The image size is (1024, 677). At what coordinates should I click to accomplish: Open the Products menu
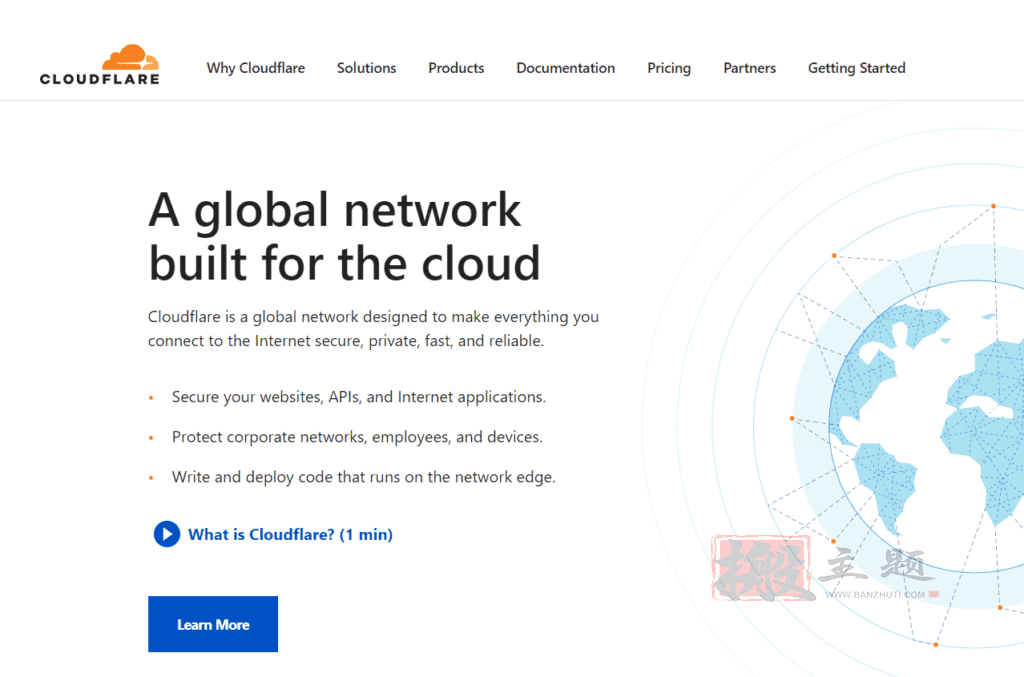(x=456, y=68)
